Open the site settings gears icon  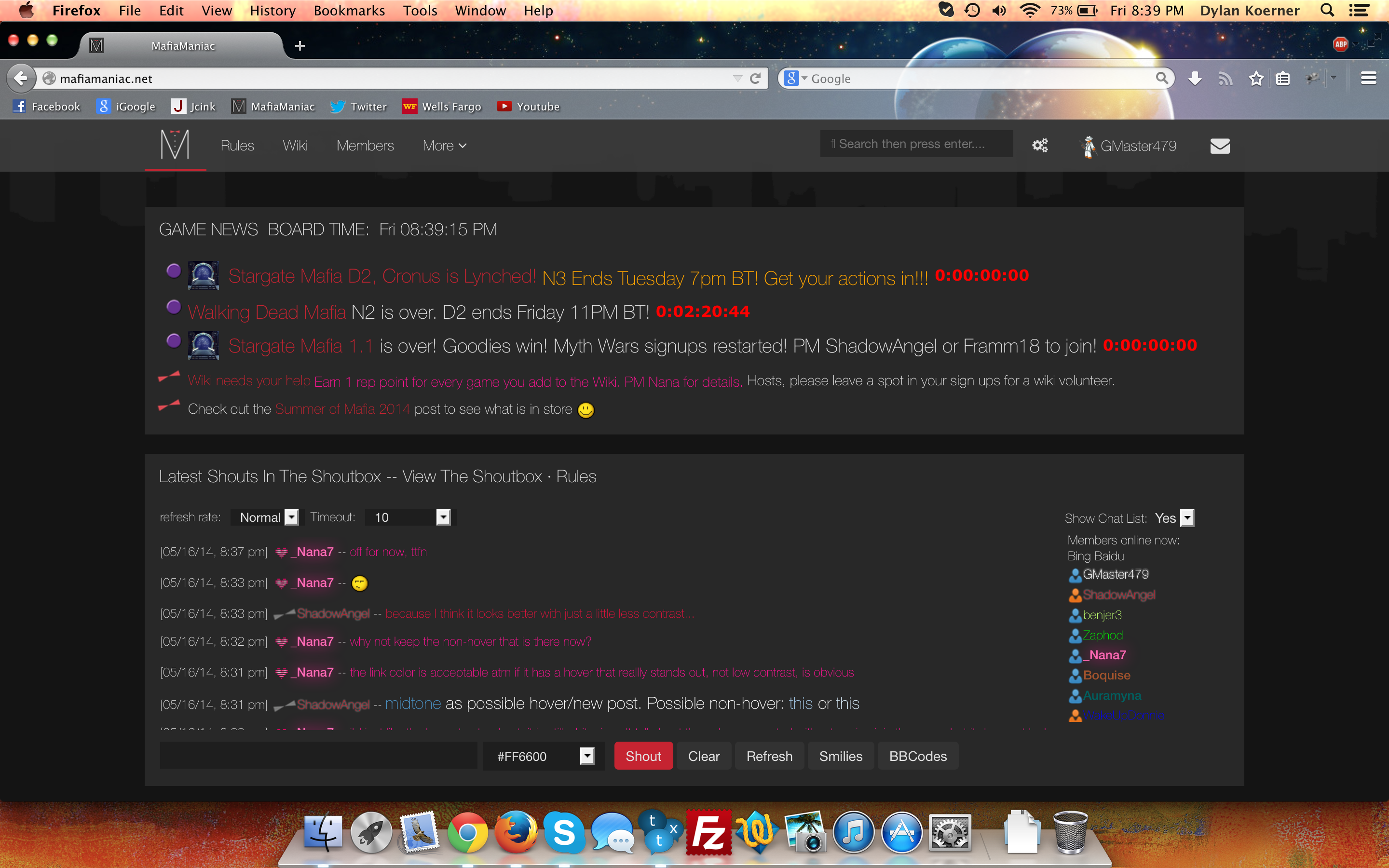point(1039,145)
